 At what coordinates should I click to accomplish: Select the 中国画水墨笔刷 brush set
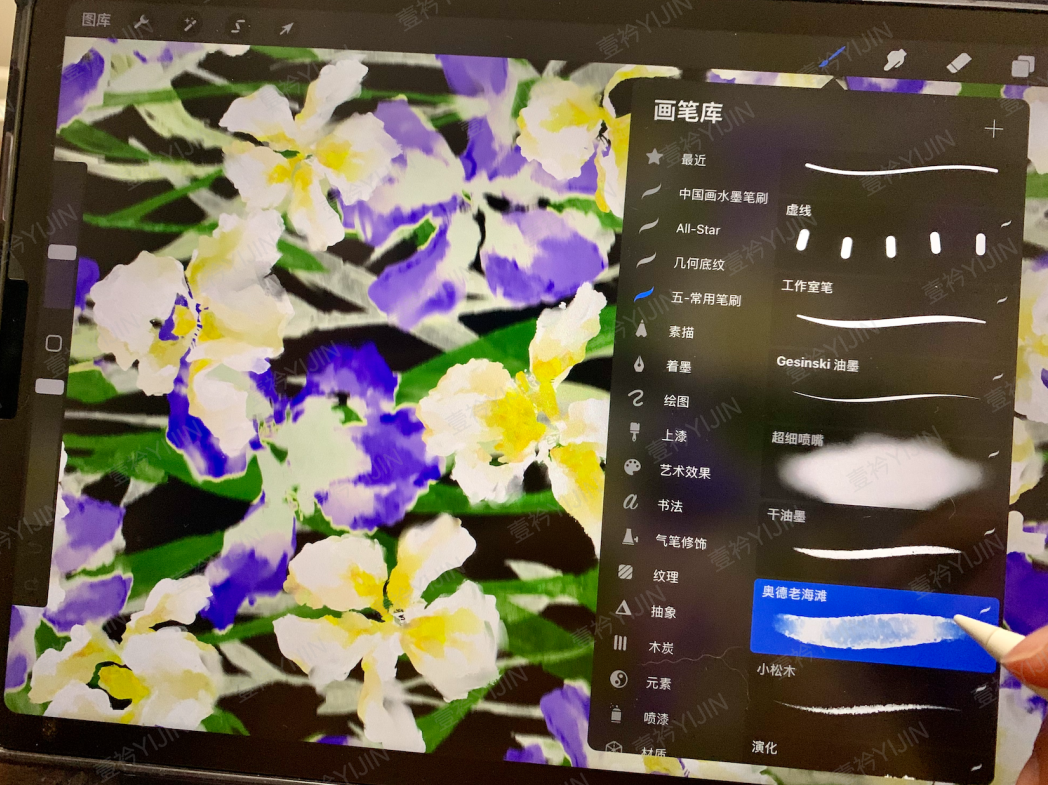coord(723,196)
